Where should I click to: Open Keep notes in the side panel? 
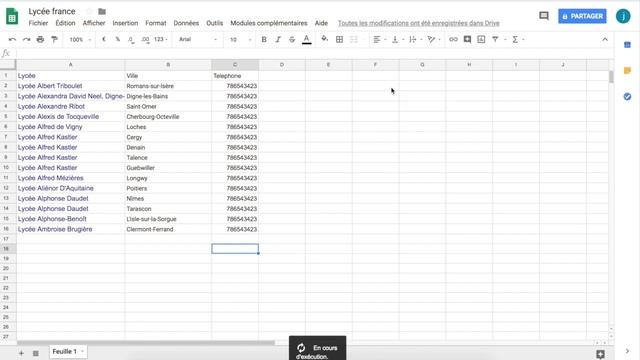(627, 71)
